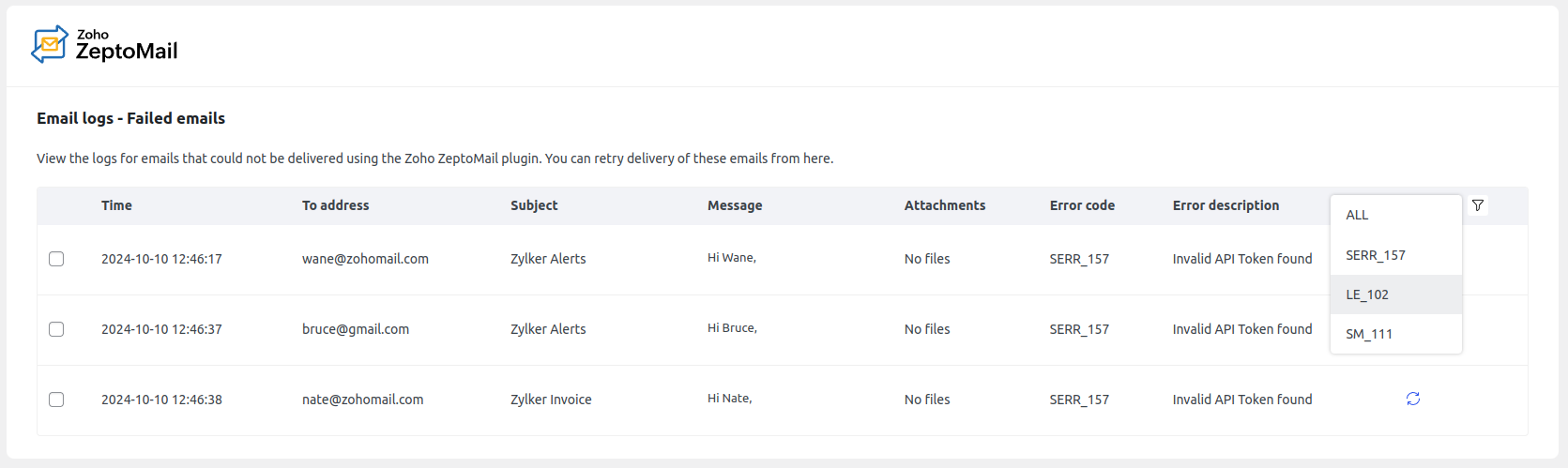The height and width of the screenshot is (468, 1568).
Task: Click the Zoho ZeptoMail logo icon
Action: 50,44
